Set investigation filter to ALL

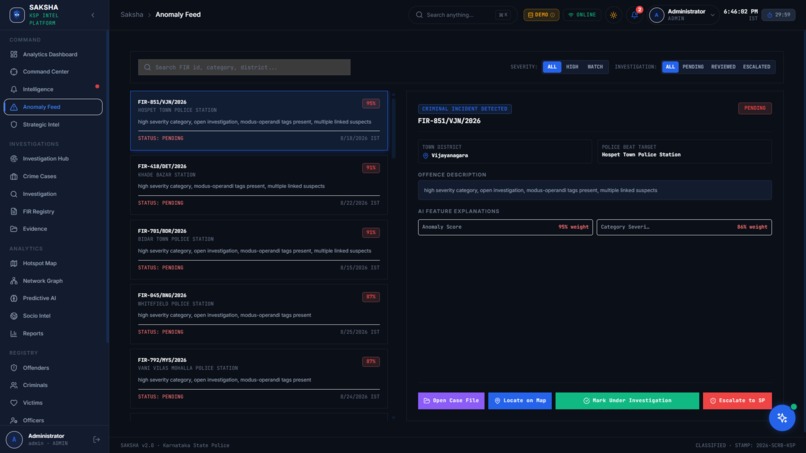(670, 67)
